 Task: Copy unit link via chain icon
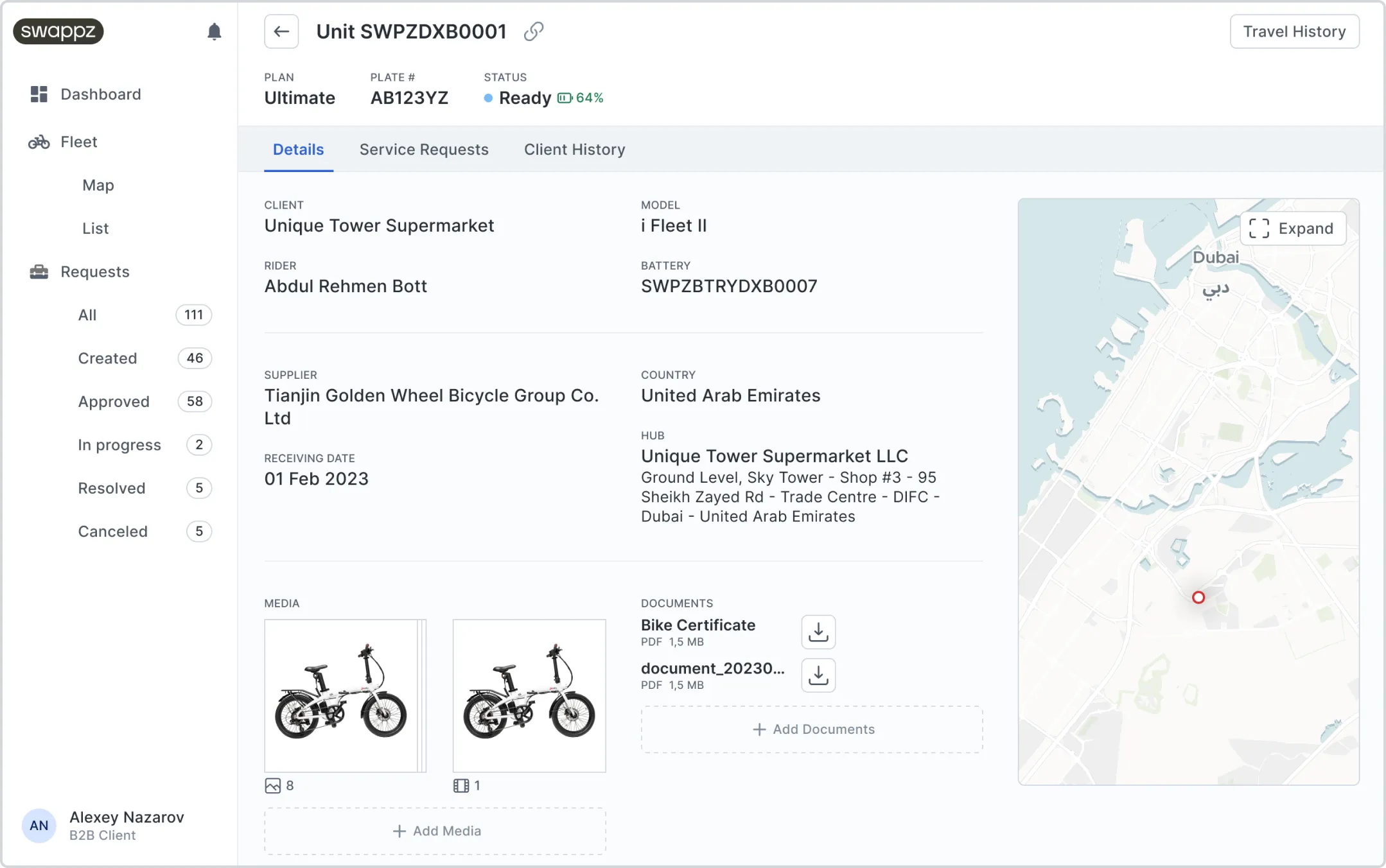(534, 31)
